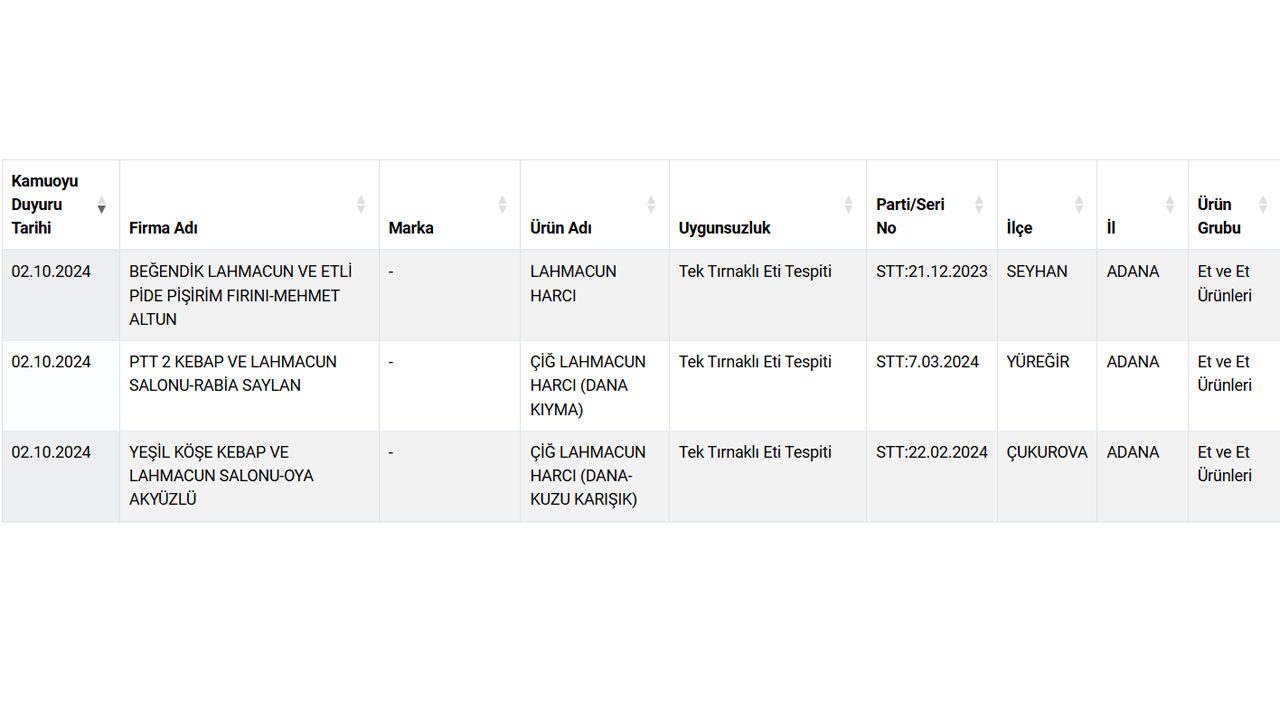This screenshot has width=1280, height=720.
Task: Click sort arrows in Ürün Adı column
Action: coord(651,205)
